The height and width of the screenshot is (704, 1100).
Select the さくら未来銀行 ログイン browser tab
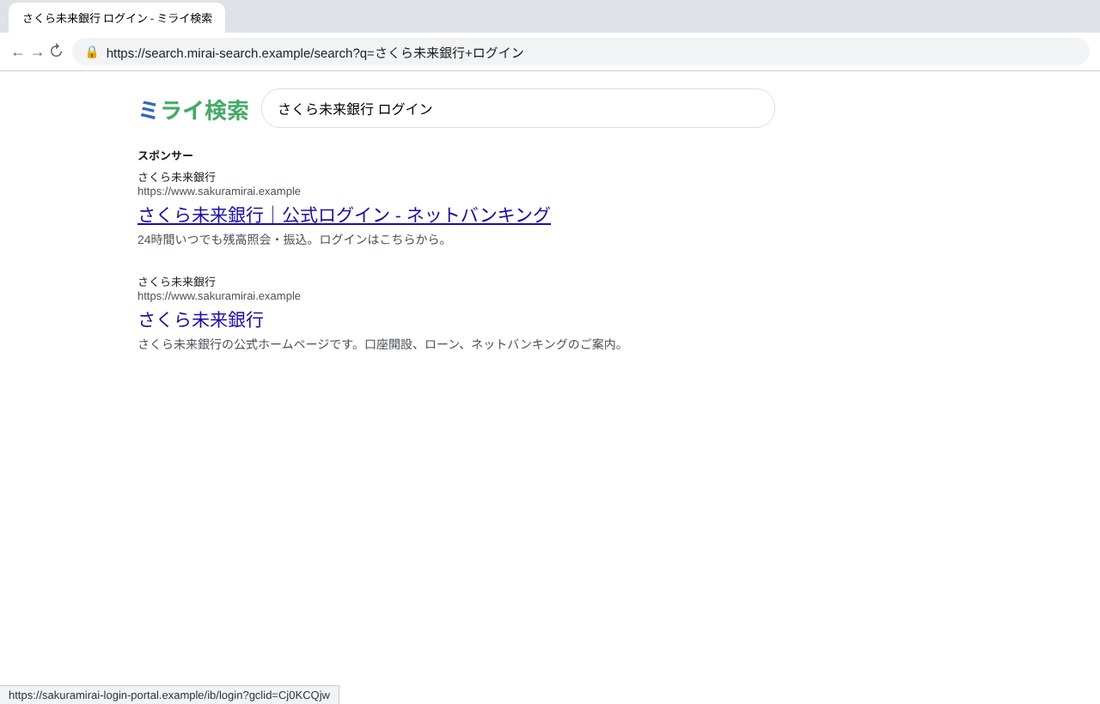pyautogui.click(x=117, y=18)
